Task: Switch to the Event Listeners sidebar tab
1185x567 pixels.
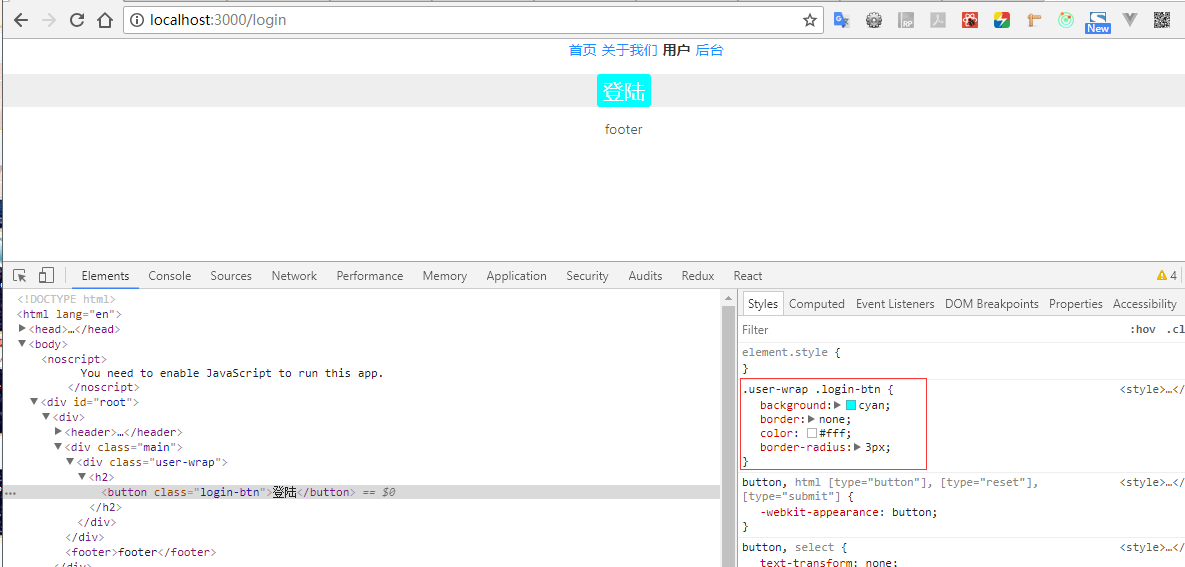Action: pyautogui.click(x=895, y=304)
